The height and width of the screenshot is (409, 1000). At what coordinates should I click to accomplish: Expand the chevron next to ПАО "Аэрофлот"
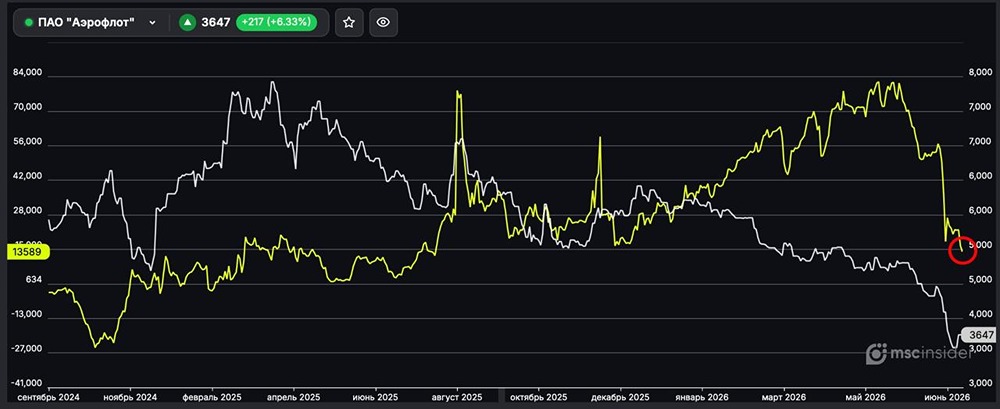[152, 22]
